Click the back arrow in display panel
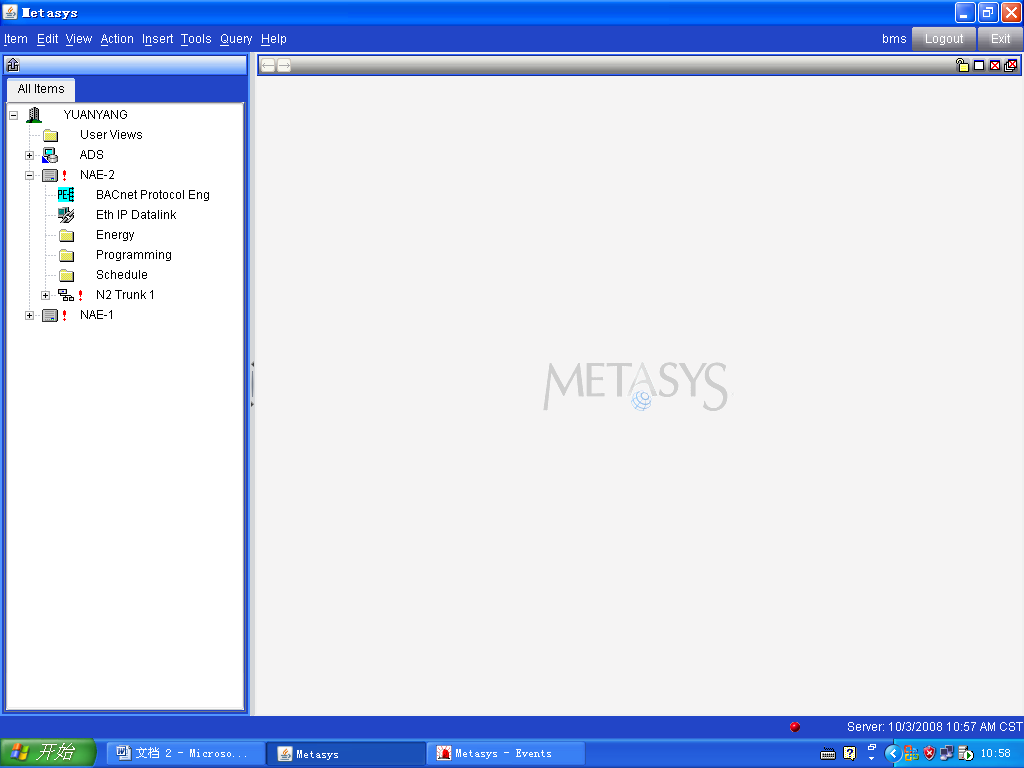 point(268,66)
